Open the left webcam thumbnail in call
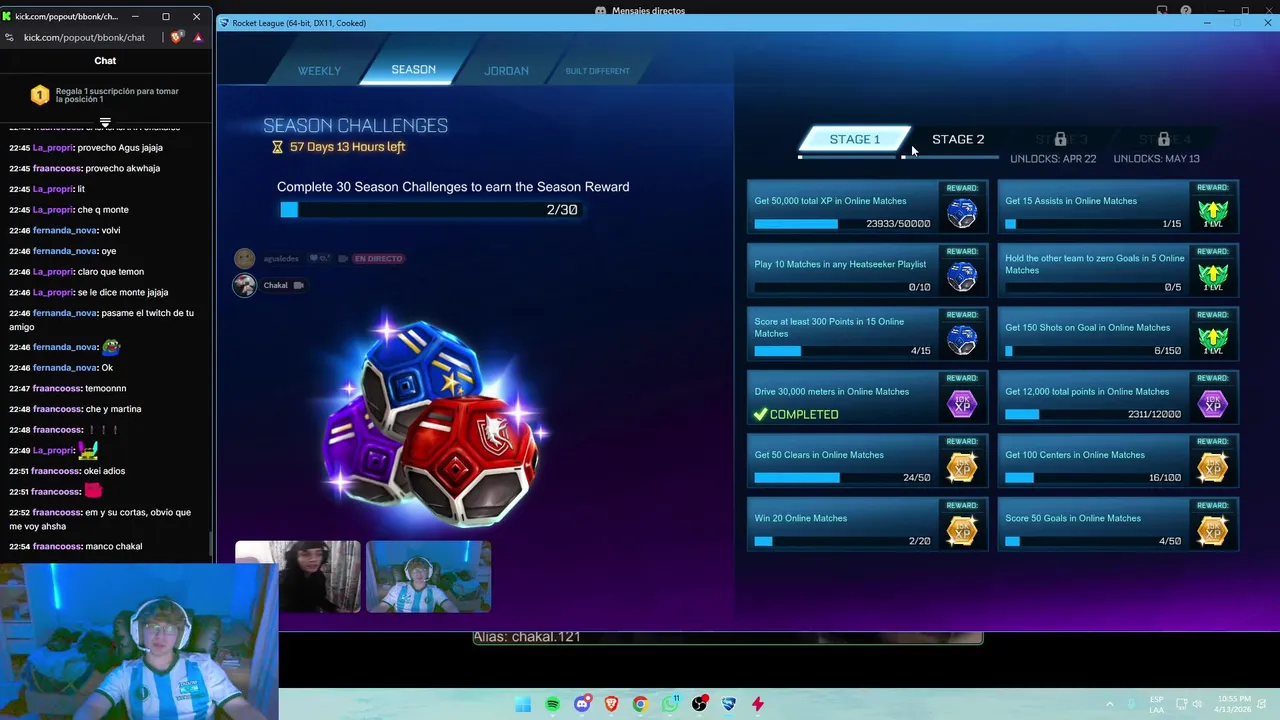This screenshot has width=1280, height=720. click(x=298, y=576)
